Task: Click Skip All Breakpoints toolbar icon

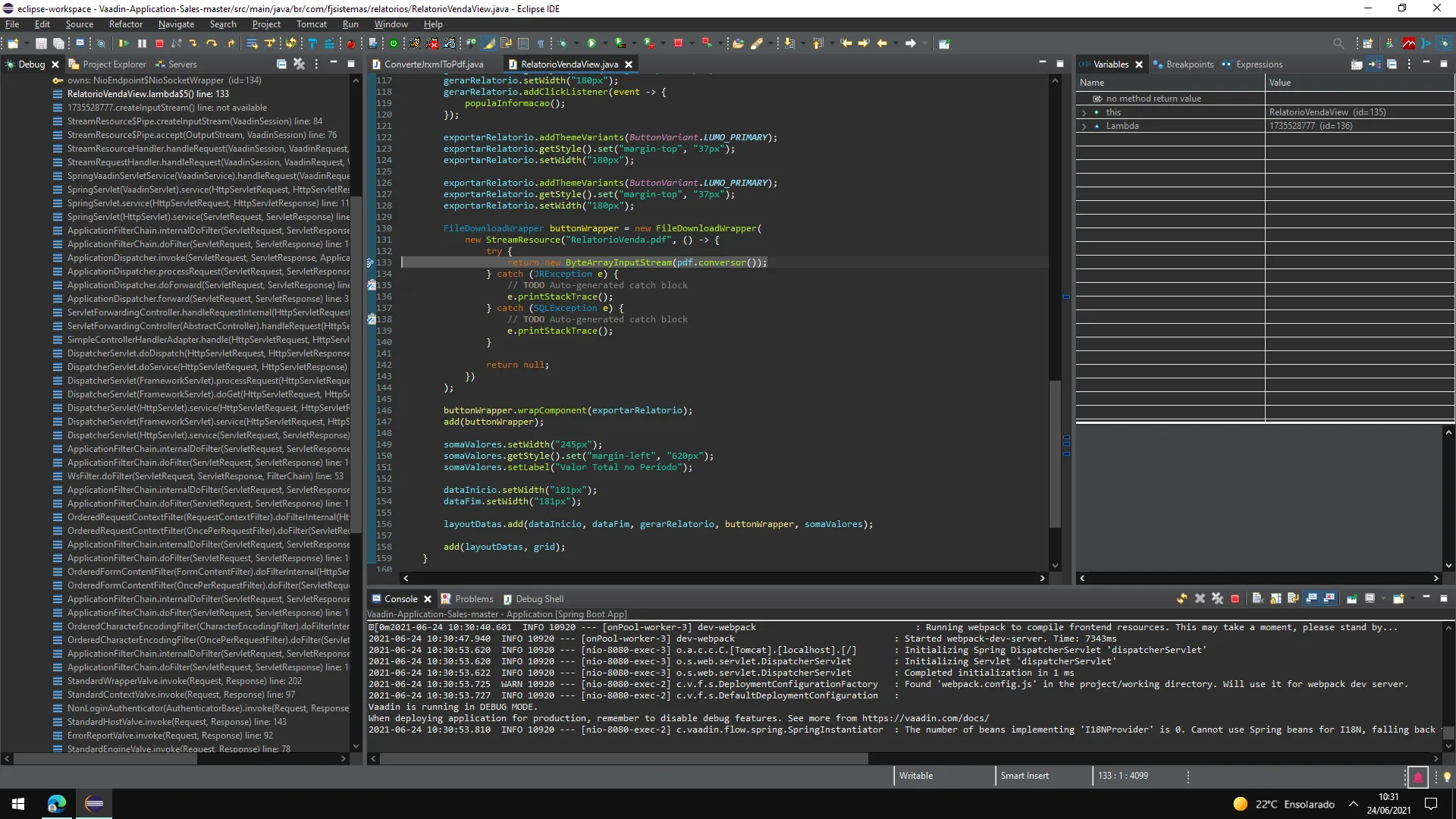Action: [101, 44]
